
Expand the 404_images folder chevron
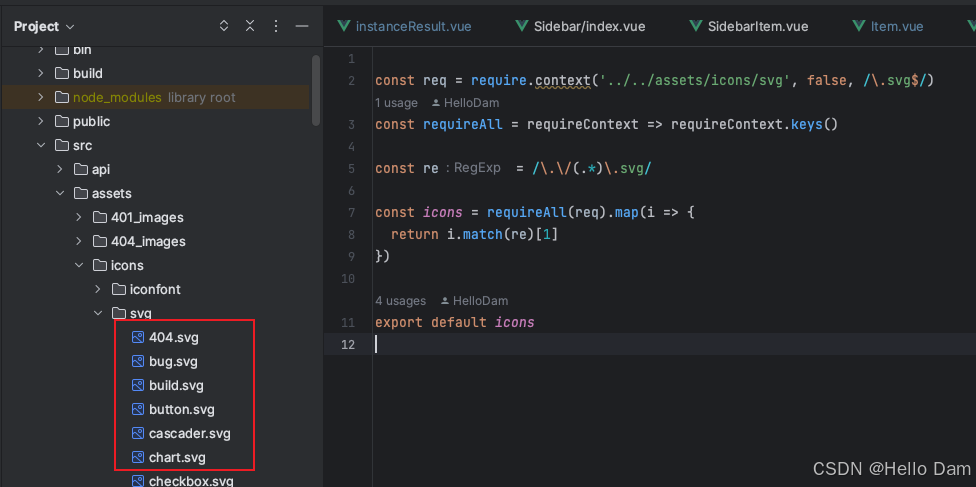coord(78,241)
